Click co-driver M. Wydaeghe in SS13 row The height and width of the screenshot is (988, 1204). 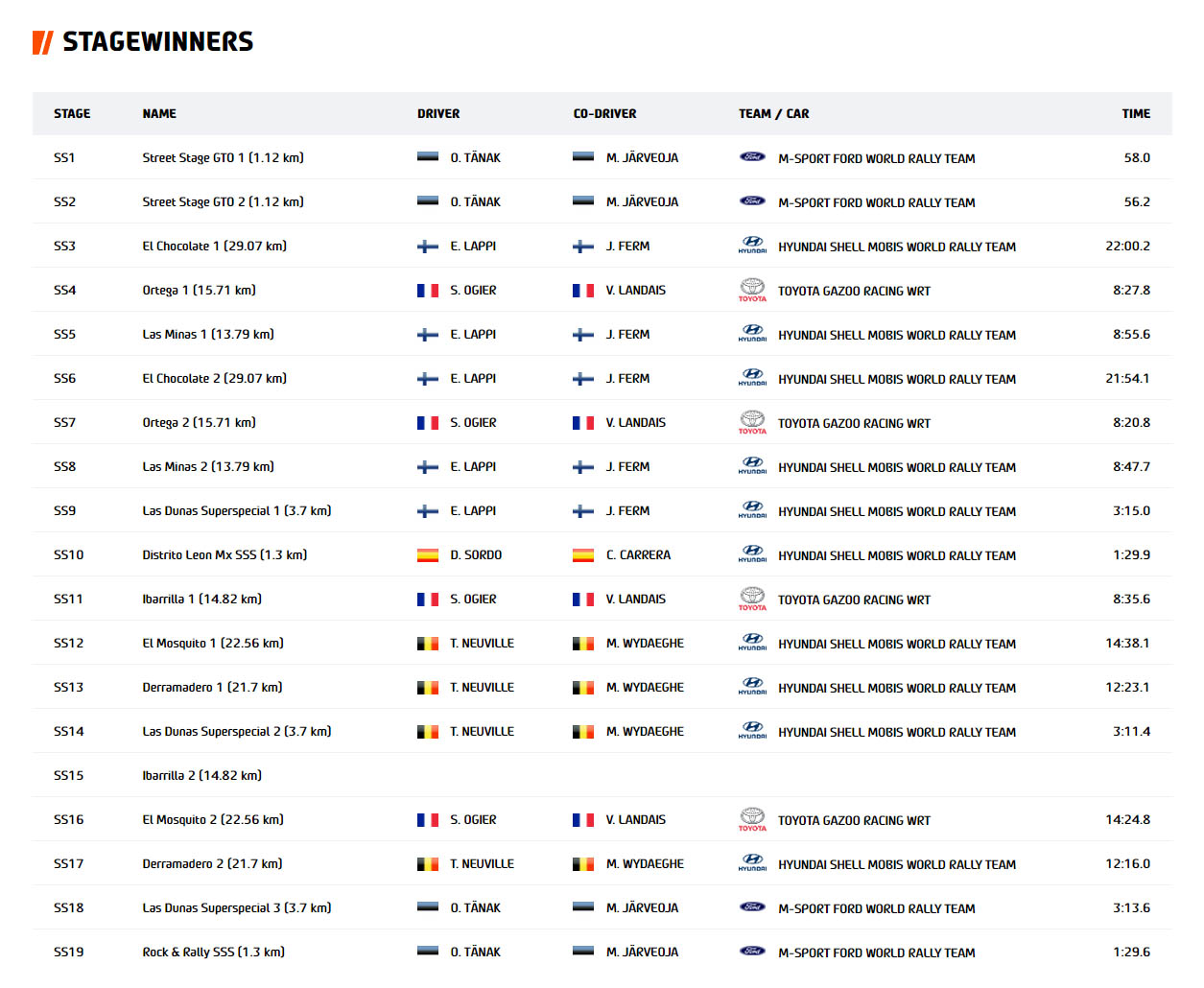pyautogui.click(x=645, y=687)
